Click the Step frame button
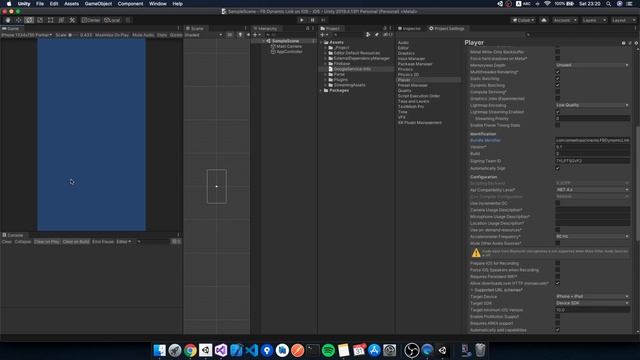 pyautogui.click(x=323, y=20)
